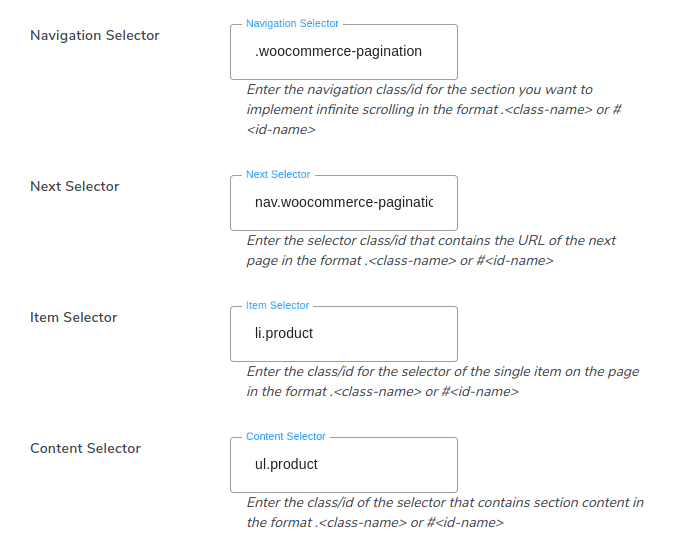Click the bold Next Selector heading on the left
688x553 pixels.
coord(75,186)
